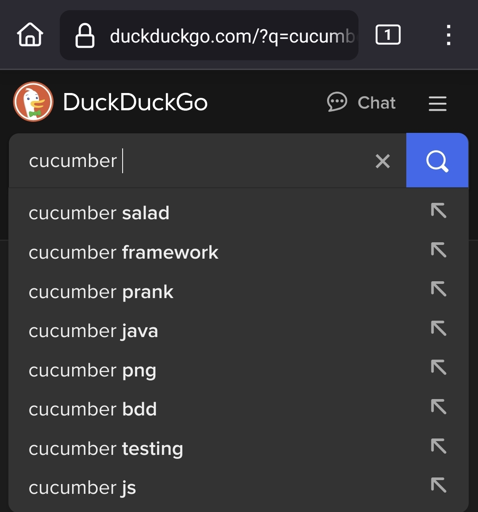Submit search with the blue magnifier button
The image size is (478, 512).
click(x=437, y=160)
